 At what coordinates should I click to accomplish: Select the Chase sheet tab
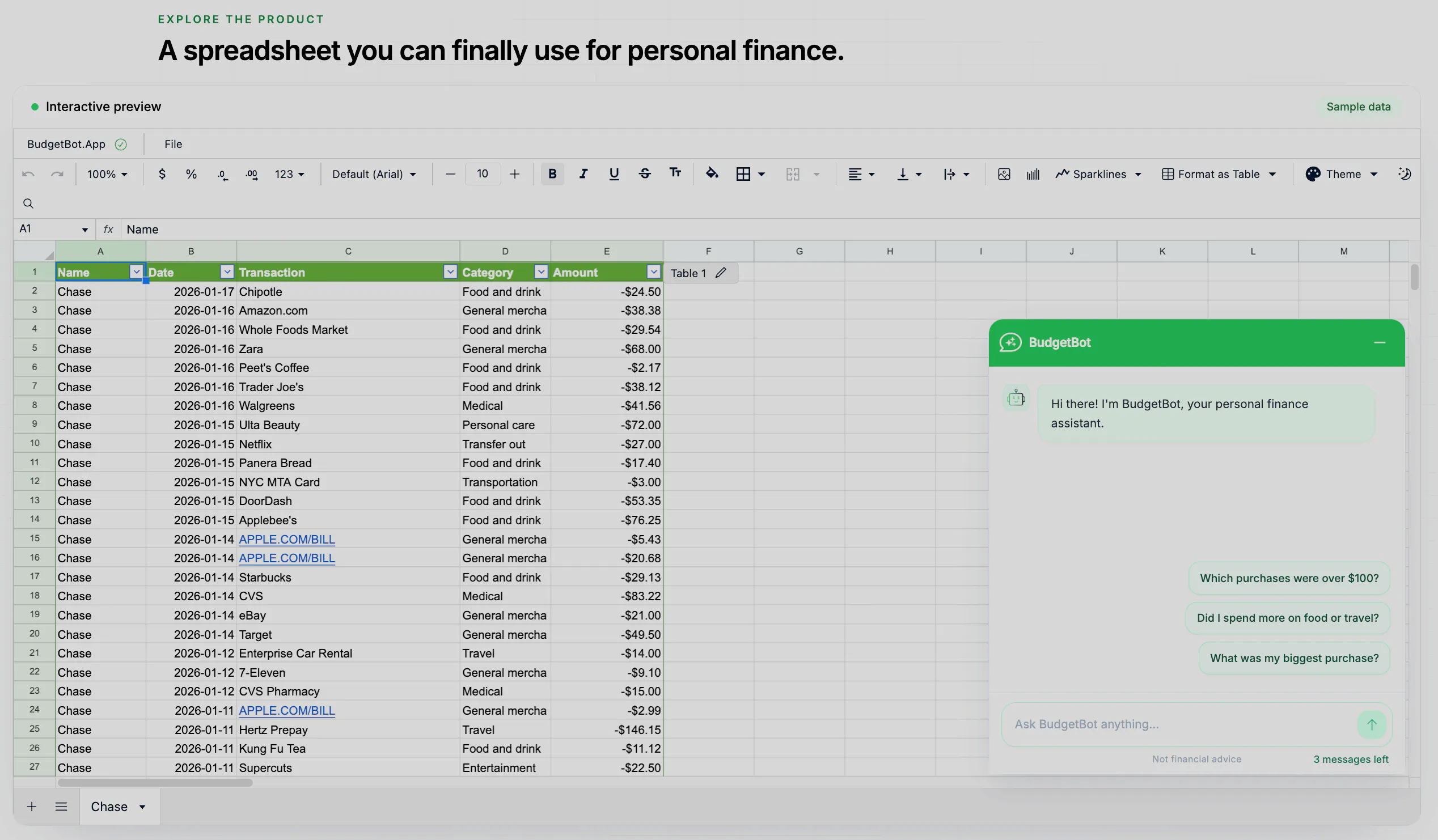119,807
